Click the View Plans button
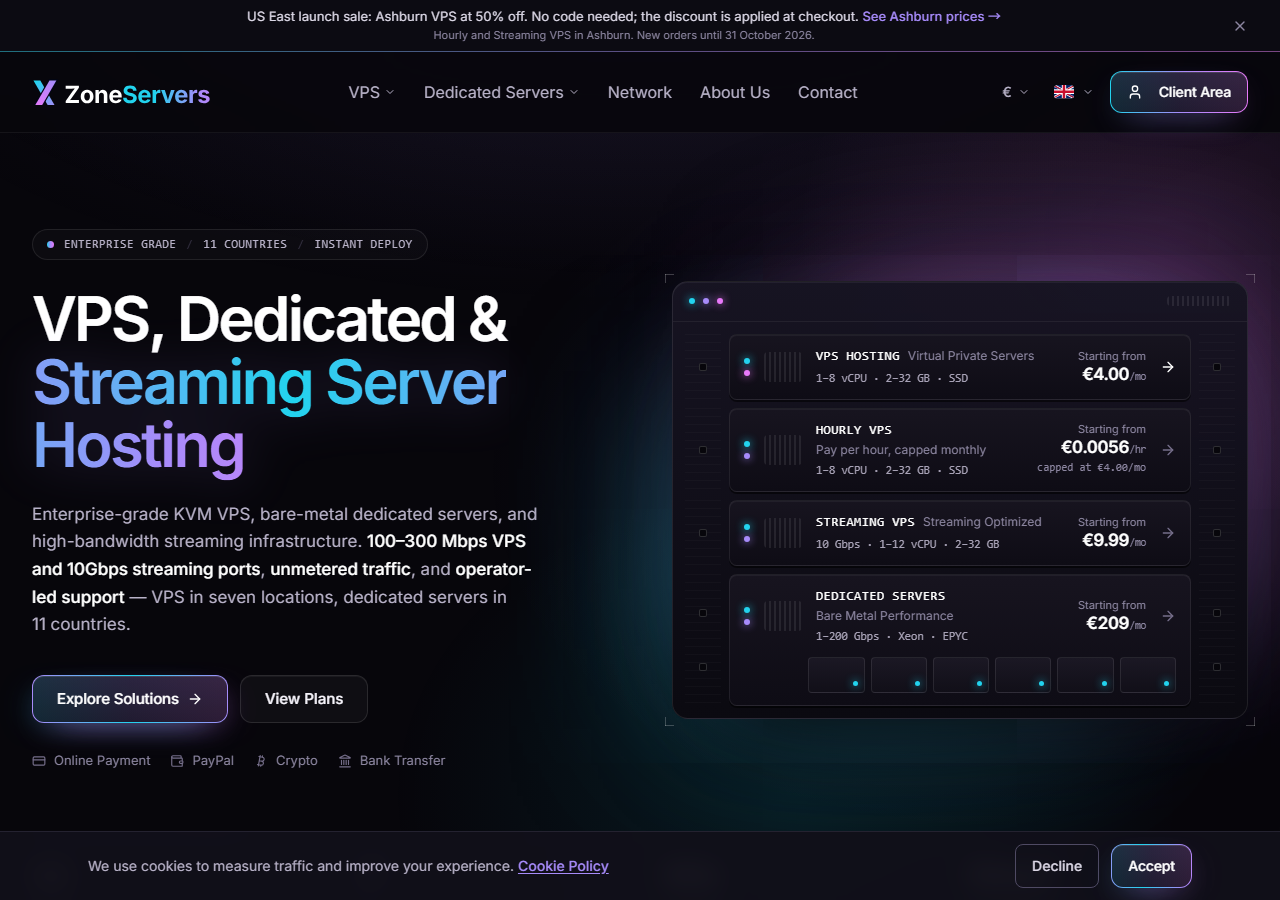 click(x=304, y=699)
